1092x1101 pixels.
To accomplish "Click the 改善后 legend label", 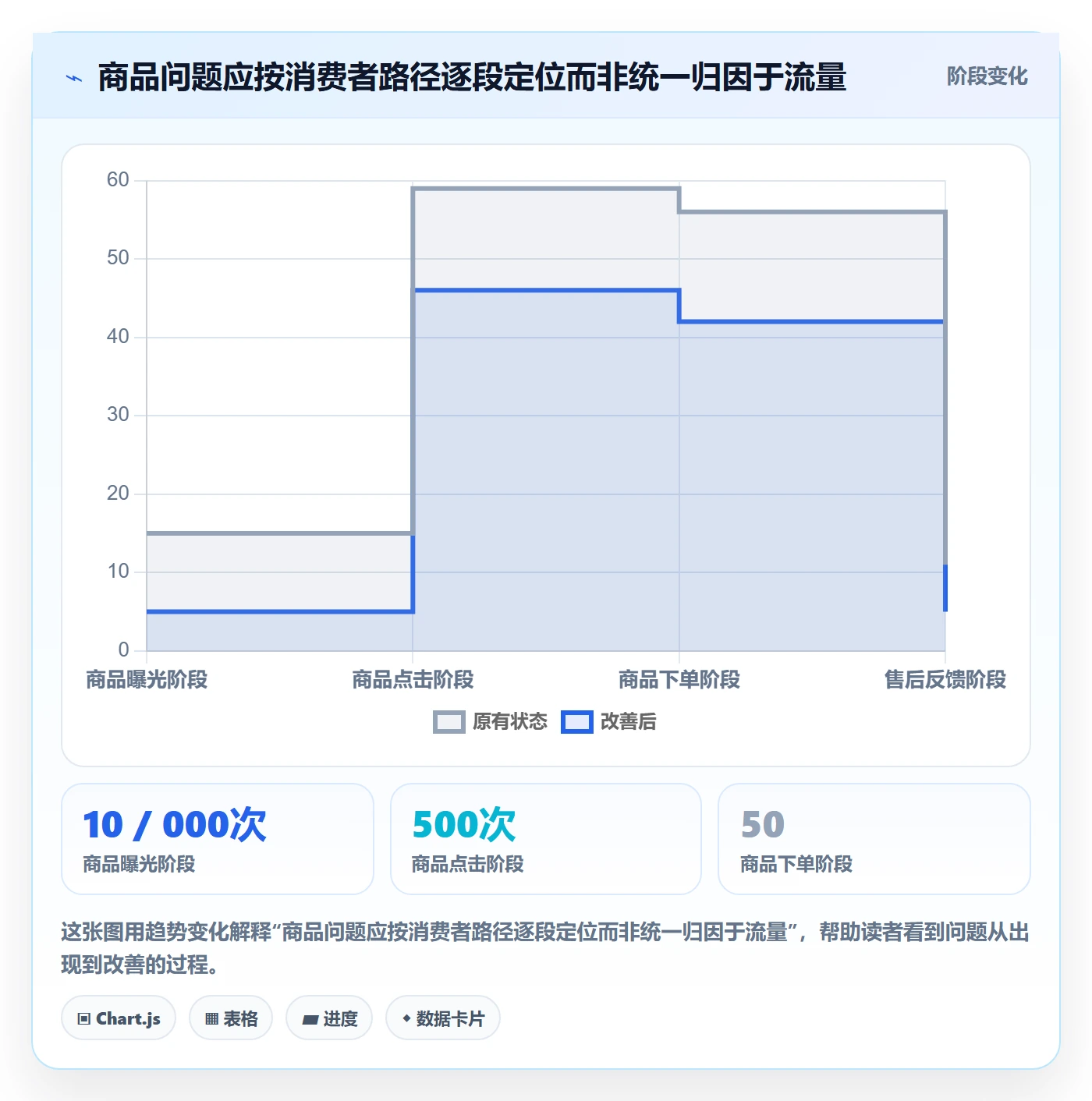I will pos(628,722).
